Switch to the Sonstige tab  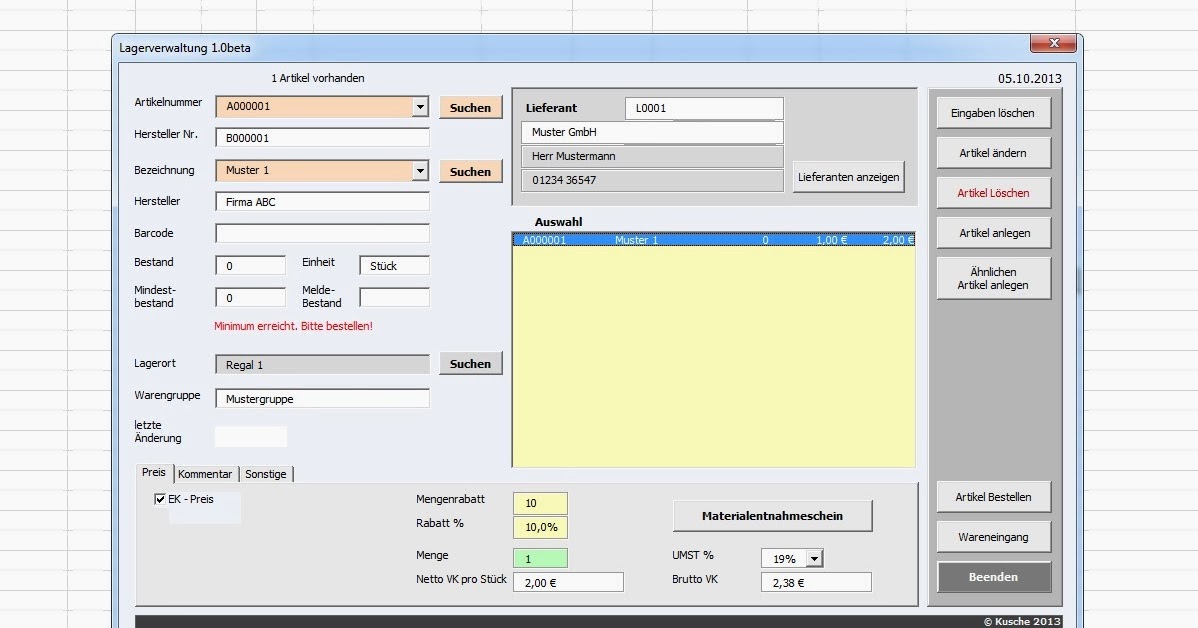click(x=265, y=474)
